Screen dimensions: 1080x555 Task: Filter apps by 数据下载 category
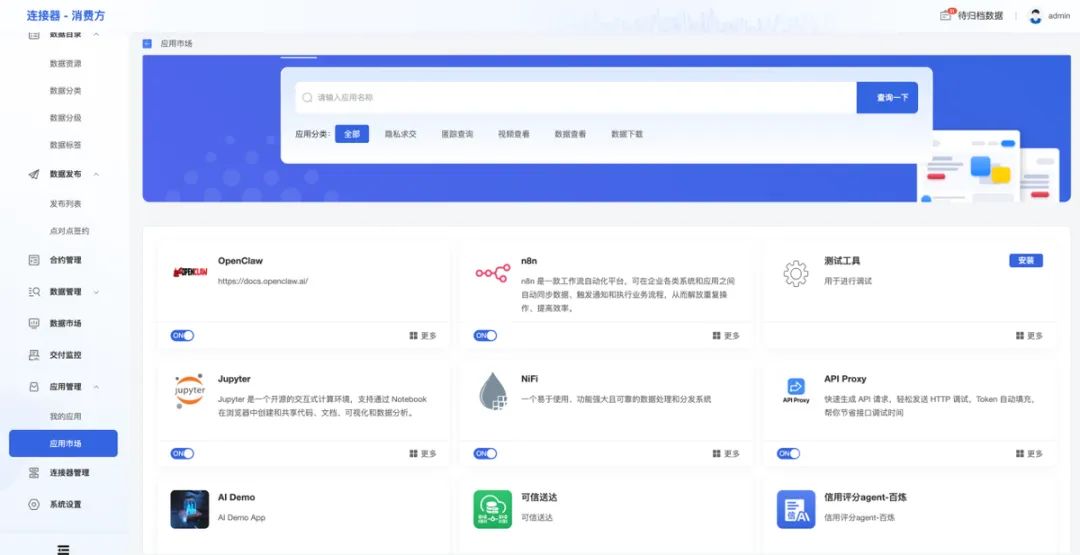pyautogui.click(x=627, y=134)
